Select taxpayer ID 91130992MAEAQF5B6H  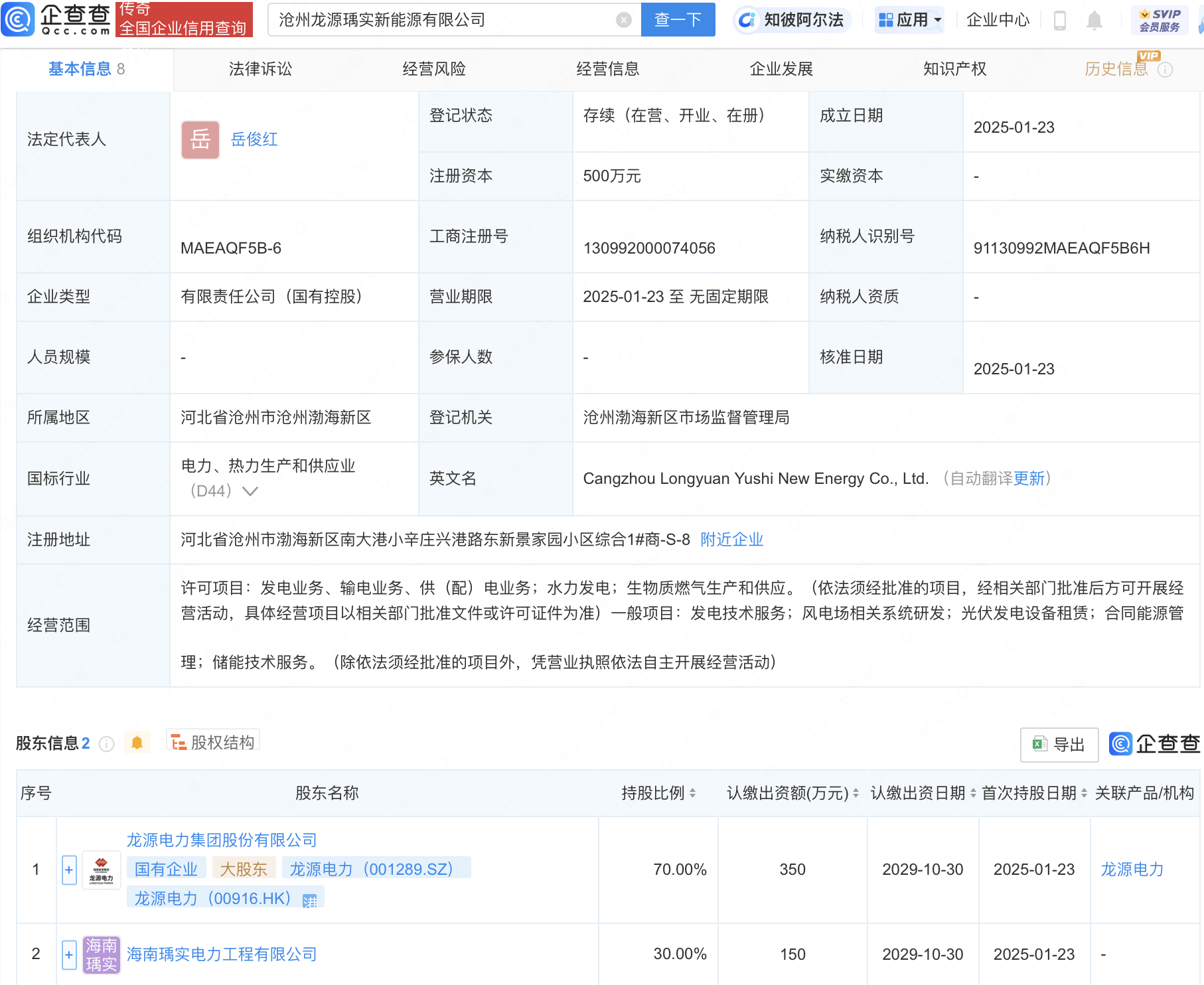click(1061, 248)
